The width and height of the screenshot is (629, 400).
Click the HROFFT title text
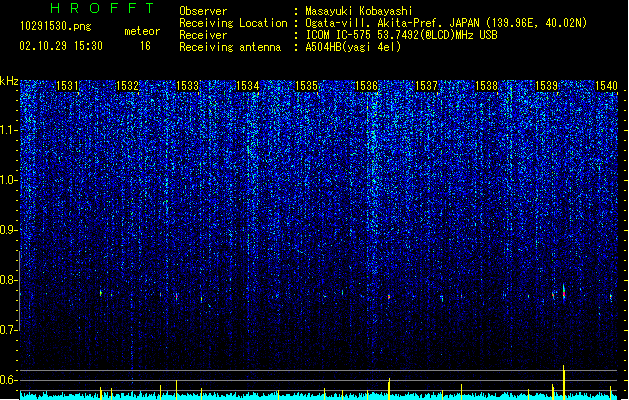(102, 8)
